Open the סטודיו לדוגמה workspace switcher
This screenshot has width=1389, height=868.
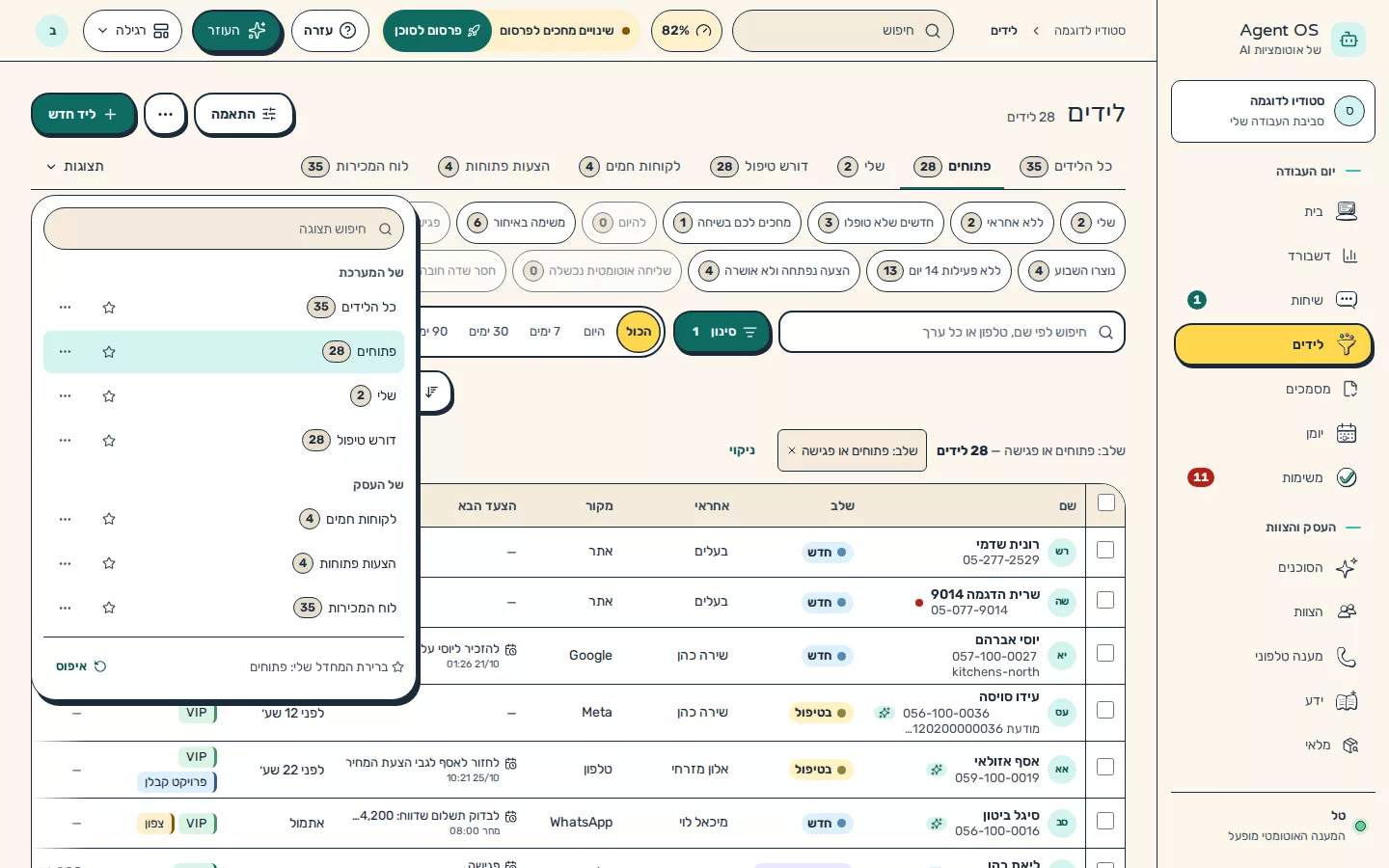click(1273, 112)
